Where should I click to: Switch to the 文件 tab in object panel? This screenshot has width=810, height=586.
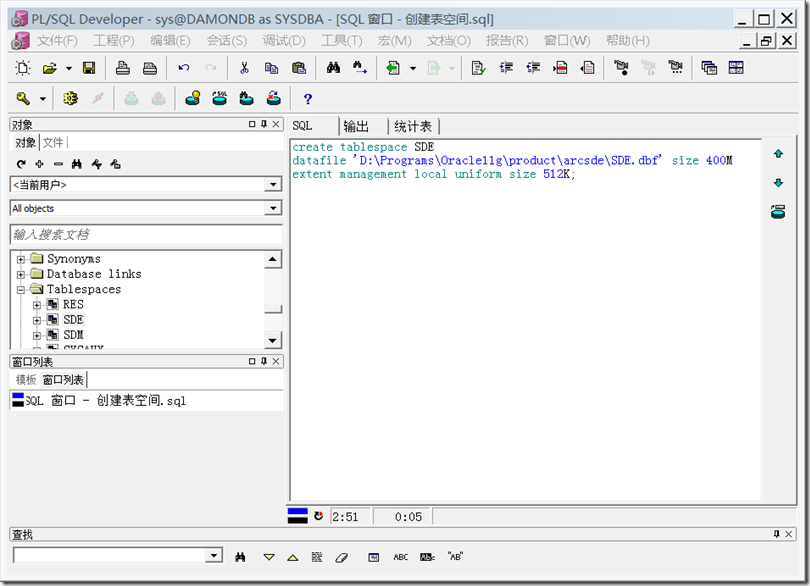53,142
